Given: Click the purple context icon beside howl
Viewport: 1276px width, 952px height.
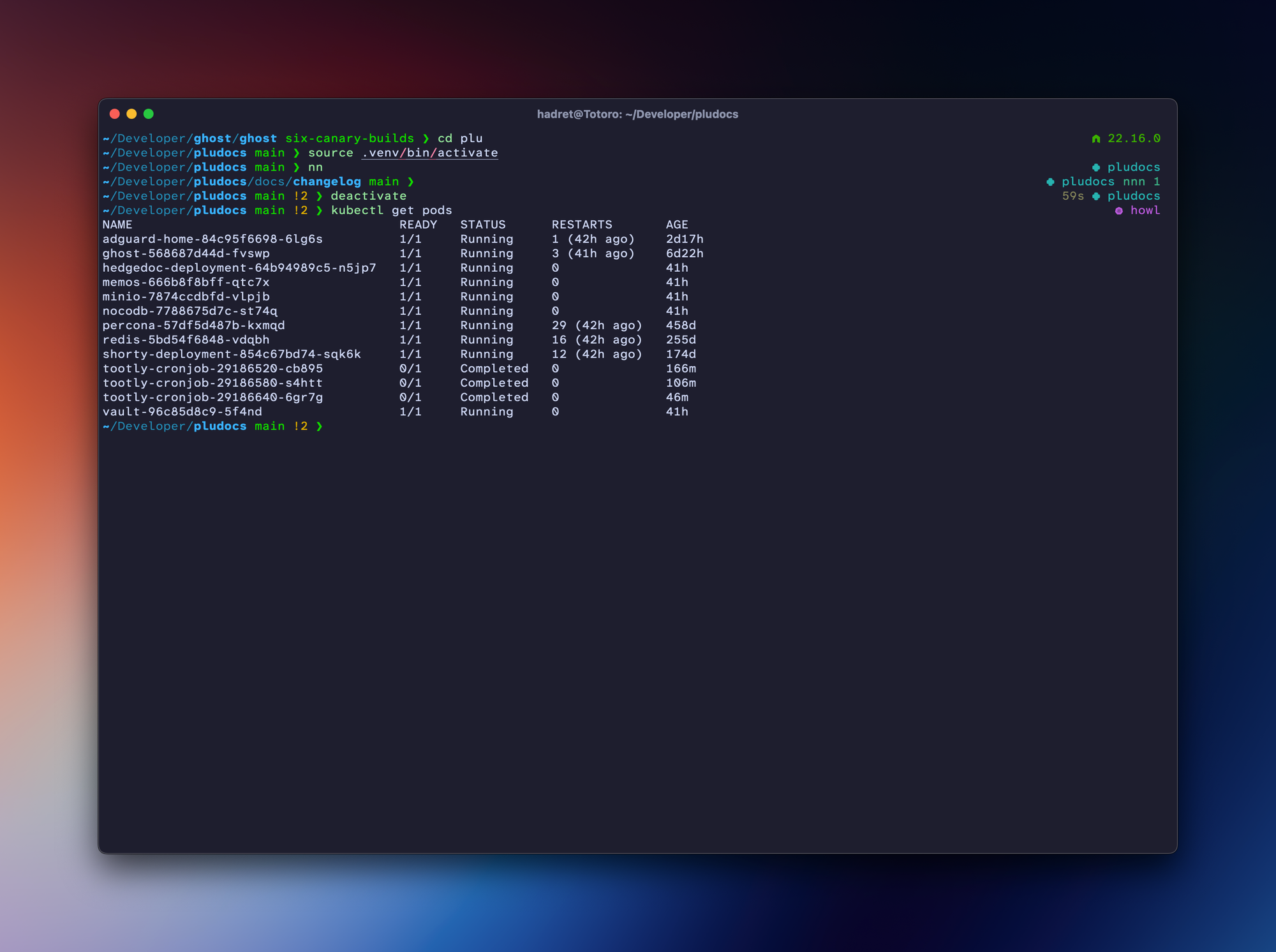Looking at the screenshot, I should click(x=1118, y=211).
